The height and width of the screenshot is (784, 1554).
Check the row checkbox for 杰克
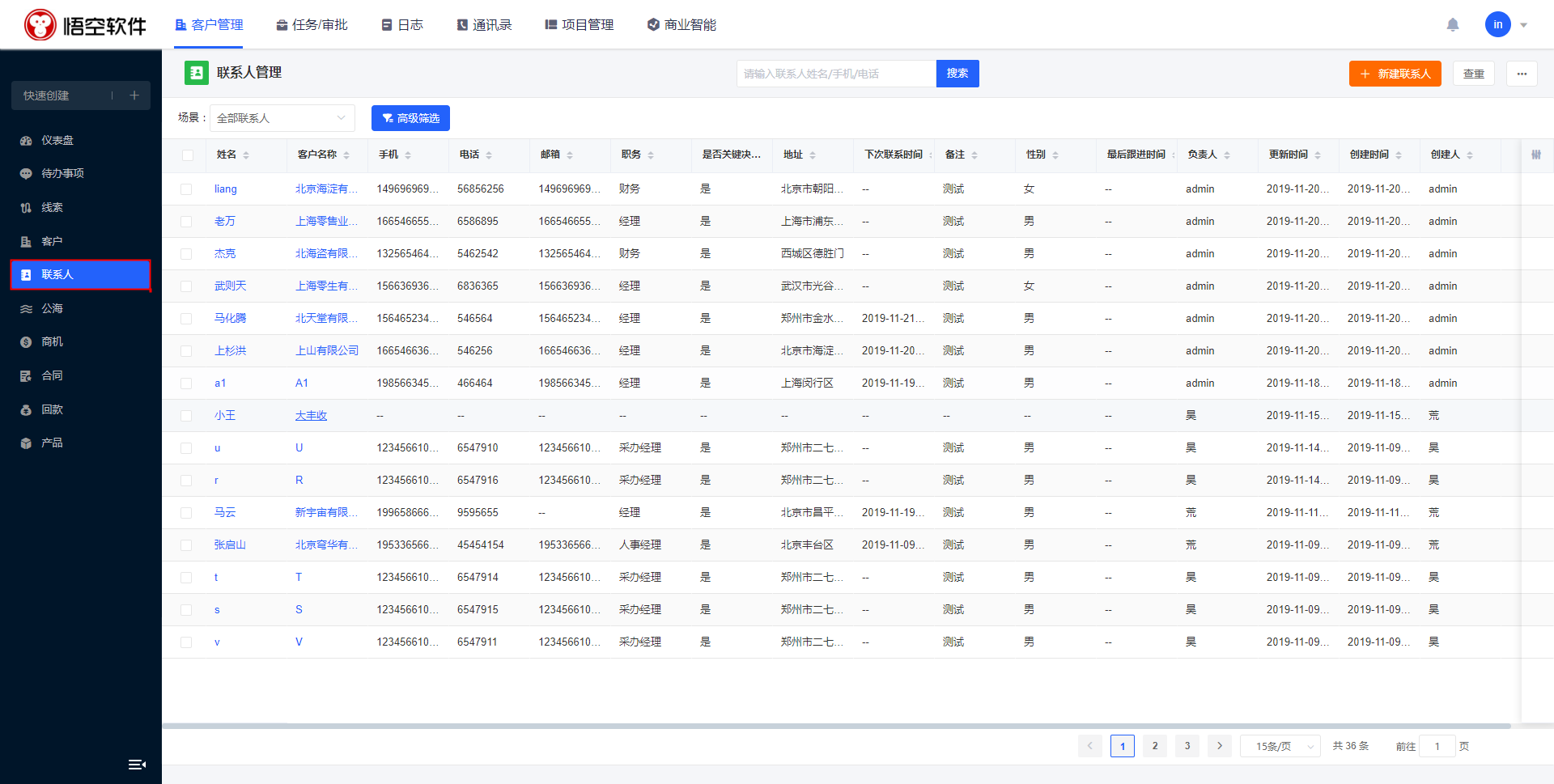[186, 254]
